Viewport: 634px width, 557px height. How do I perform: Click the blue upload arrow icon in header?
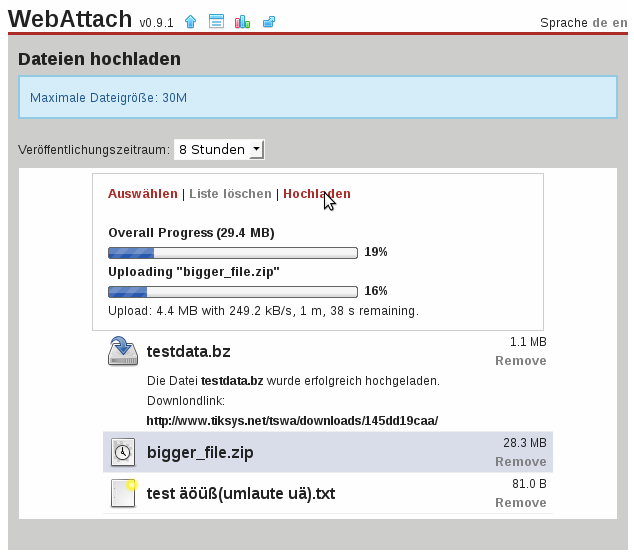190,21
